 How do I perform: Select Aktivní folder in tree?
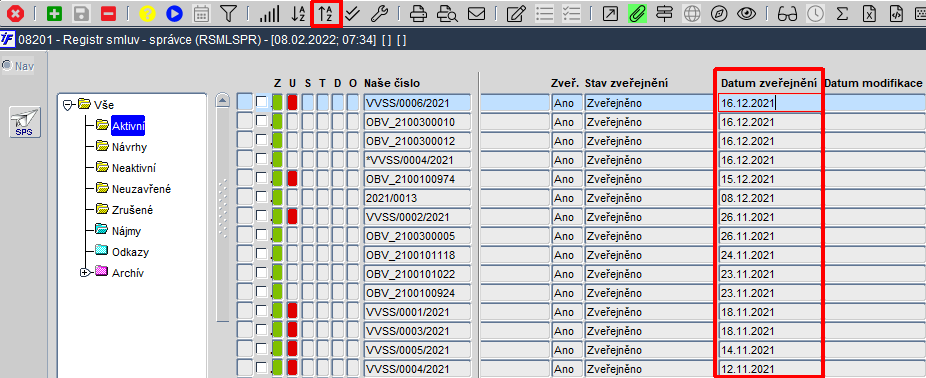pyautogui.click(x=128, y=126)
